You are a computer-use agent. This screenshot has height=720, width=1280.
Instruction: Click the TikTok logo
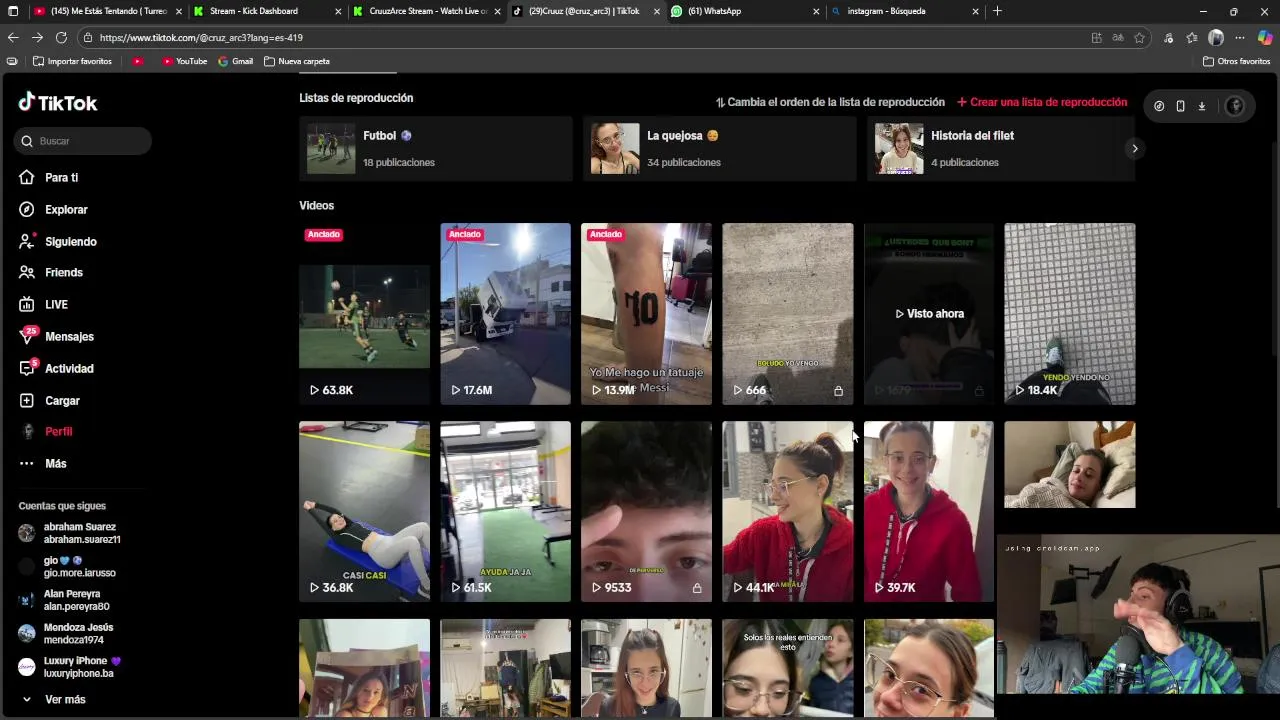point(57,102)
